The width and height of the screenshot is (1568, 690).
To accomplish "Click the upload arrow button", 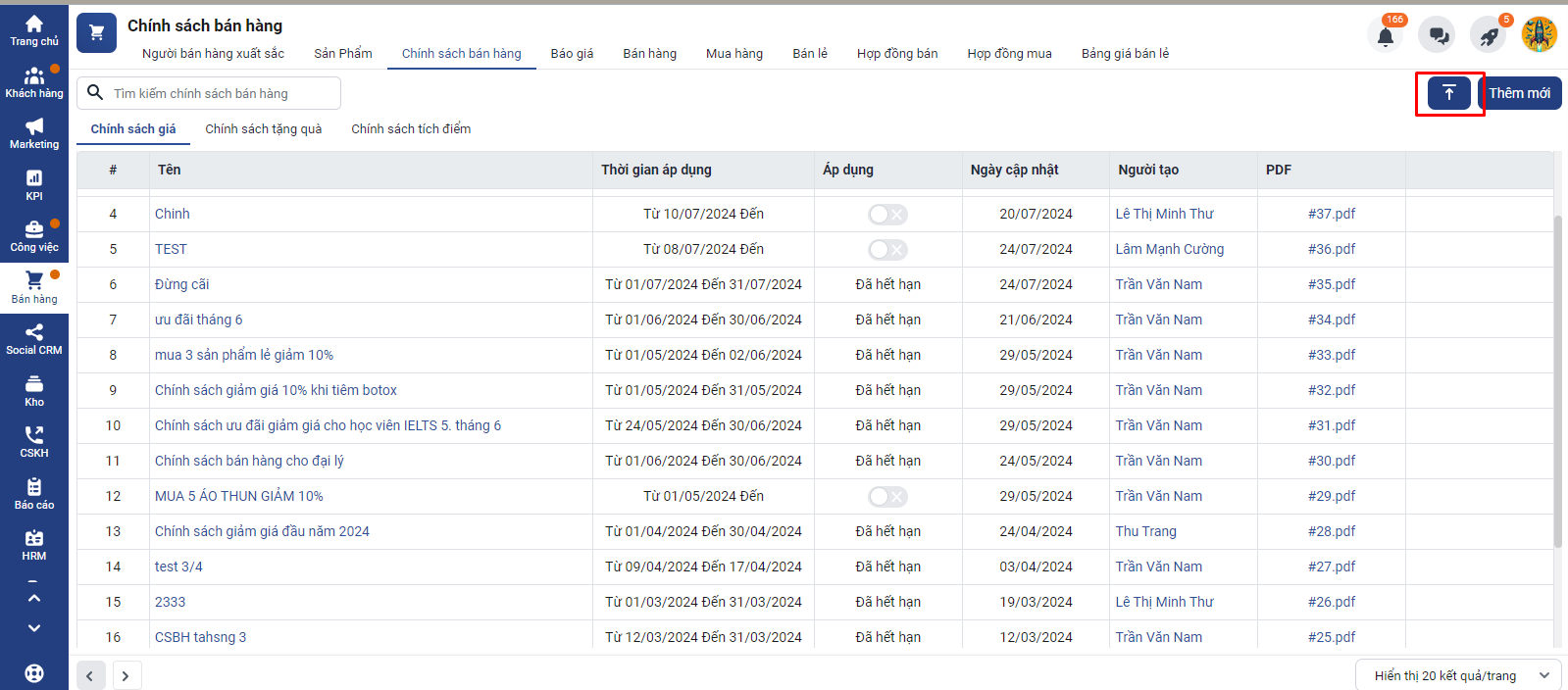I will (x=1448, y=93).
